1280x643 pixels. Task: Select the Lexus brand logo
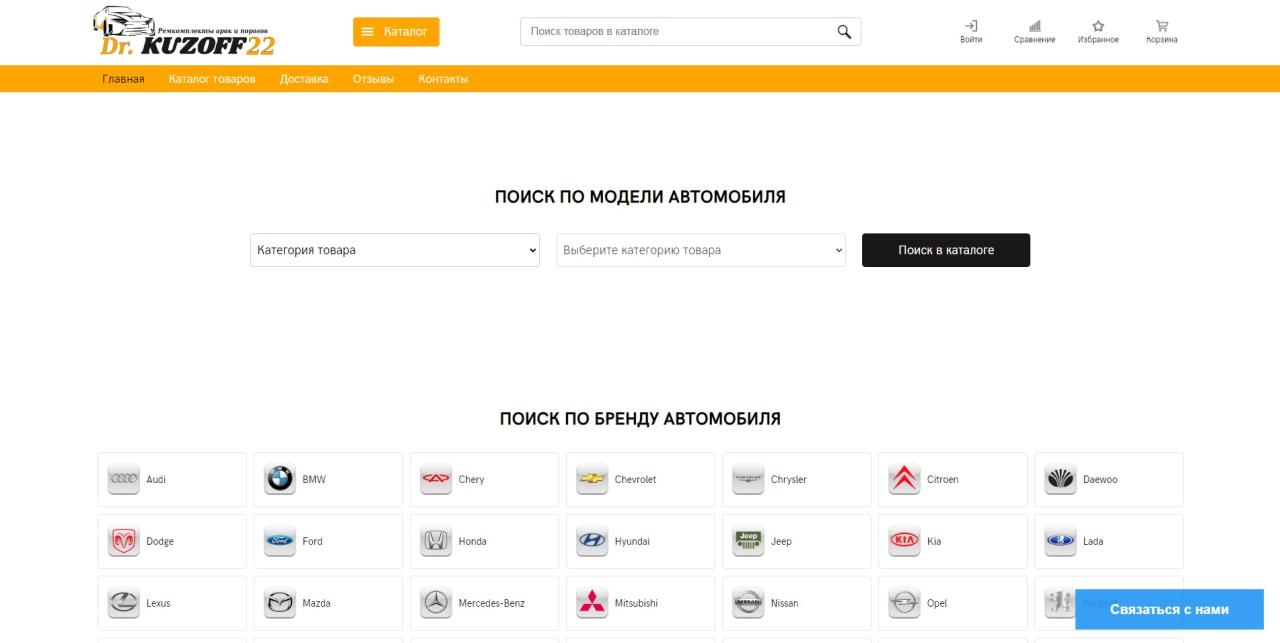[124, 603]
